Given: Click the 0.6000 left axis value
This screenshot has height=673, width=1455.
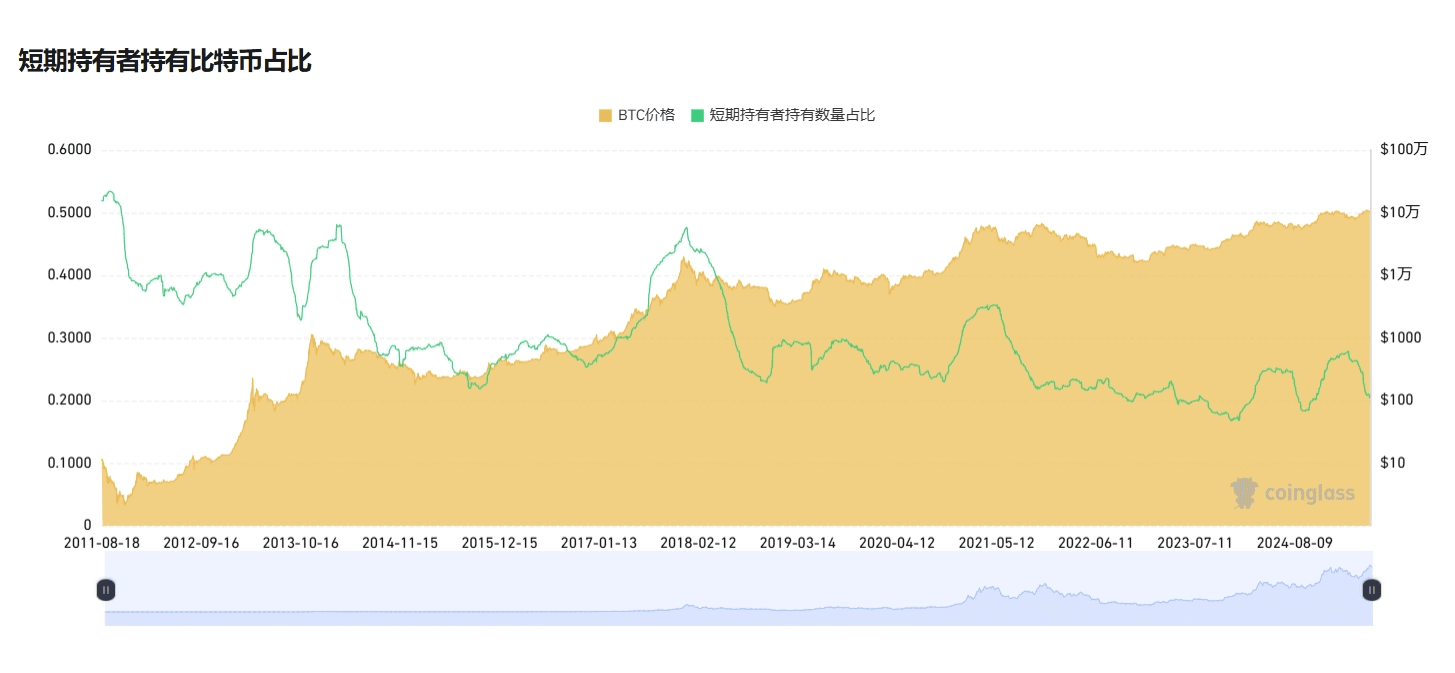Looking at the screenshot, I should click(x=69, y=150).
